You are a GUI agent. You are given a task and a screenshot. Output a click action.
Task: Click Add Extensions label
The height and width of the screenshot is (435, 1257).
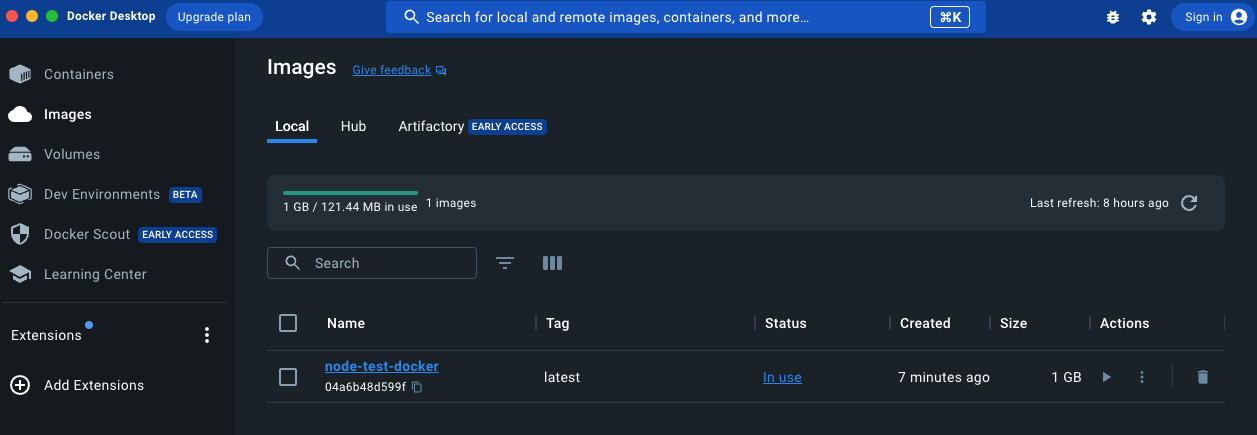[x=94, y=385]
